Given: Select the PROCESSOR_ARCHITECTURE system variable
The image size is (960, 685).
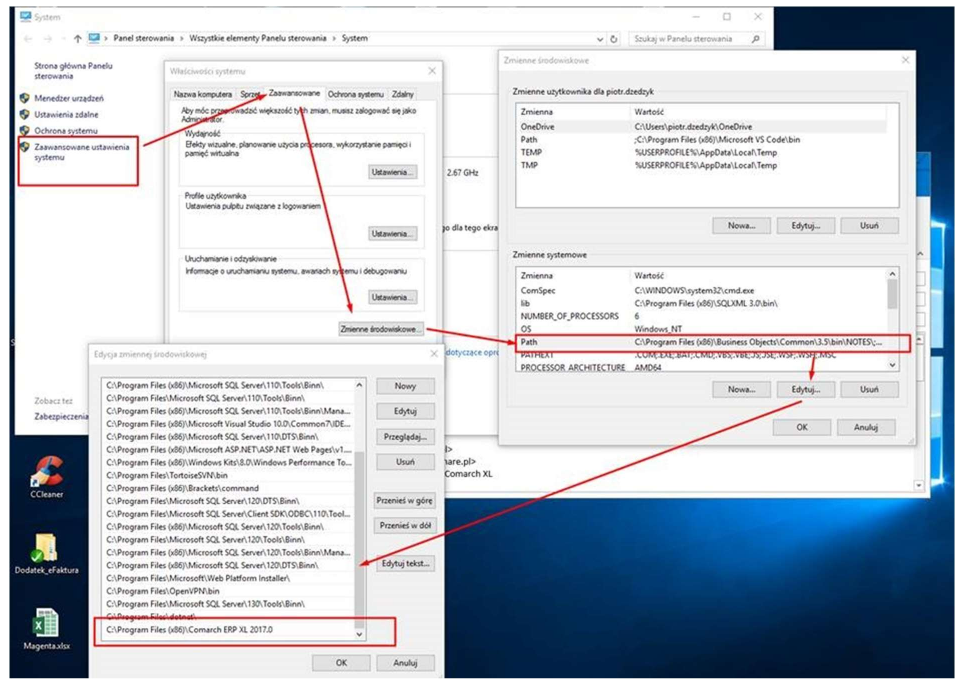Looking at the screenshot, I should point(702,367).
